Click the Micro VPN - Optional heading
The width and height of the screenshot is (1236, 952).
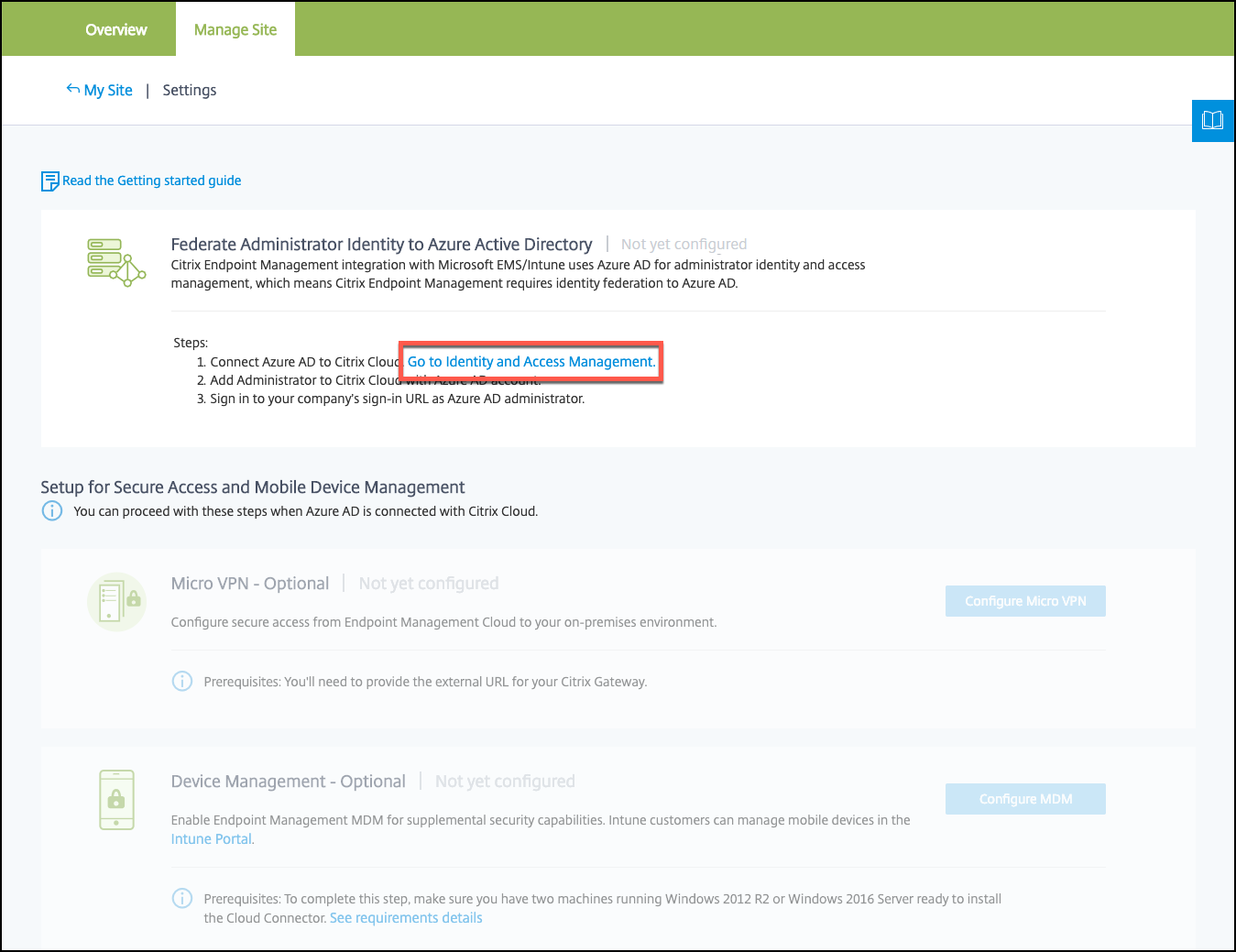pyautogui.click(x=250, y=584)
